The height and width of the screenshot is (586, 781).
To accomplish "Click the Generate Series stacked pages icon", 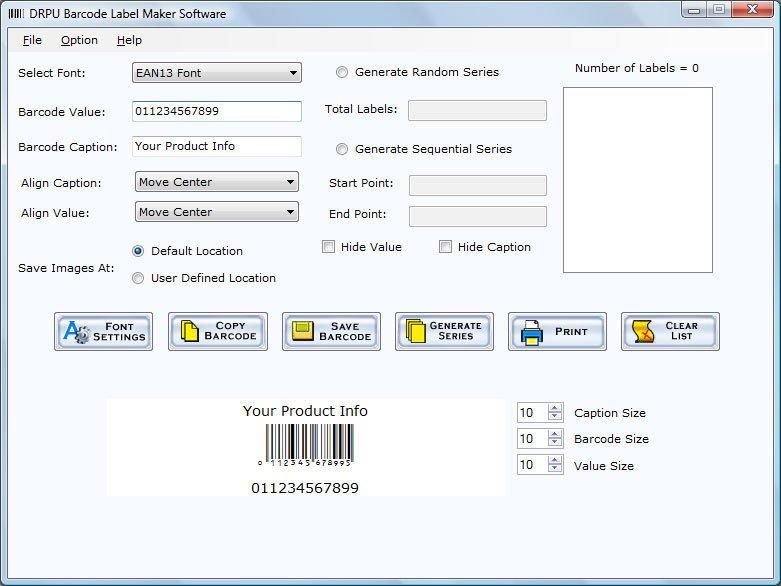I will [x=416, y=331].
